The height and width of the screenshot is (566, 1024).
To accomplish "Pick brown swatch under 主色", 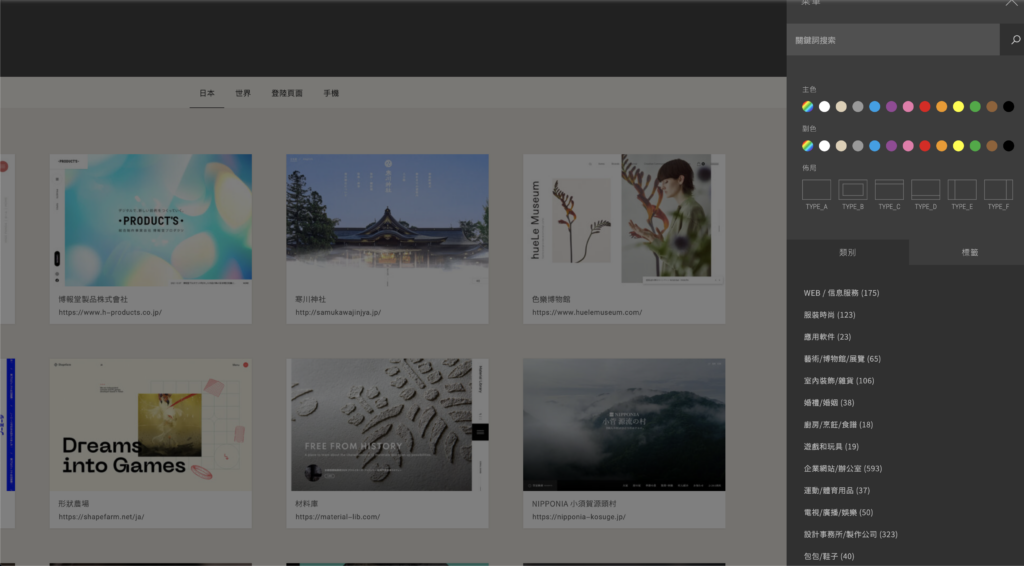I will tap(992, 106).
